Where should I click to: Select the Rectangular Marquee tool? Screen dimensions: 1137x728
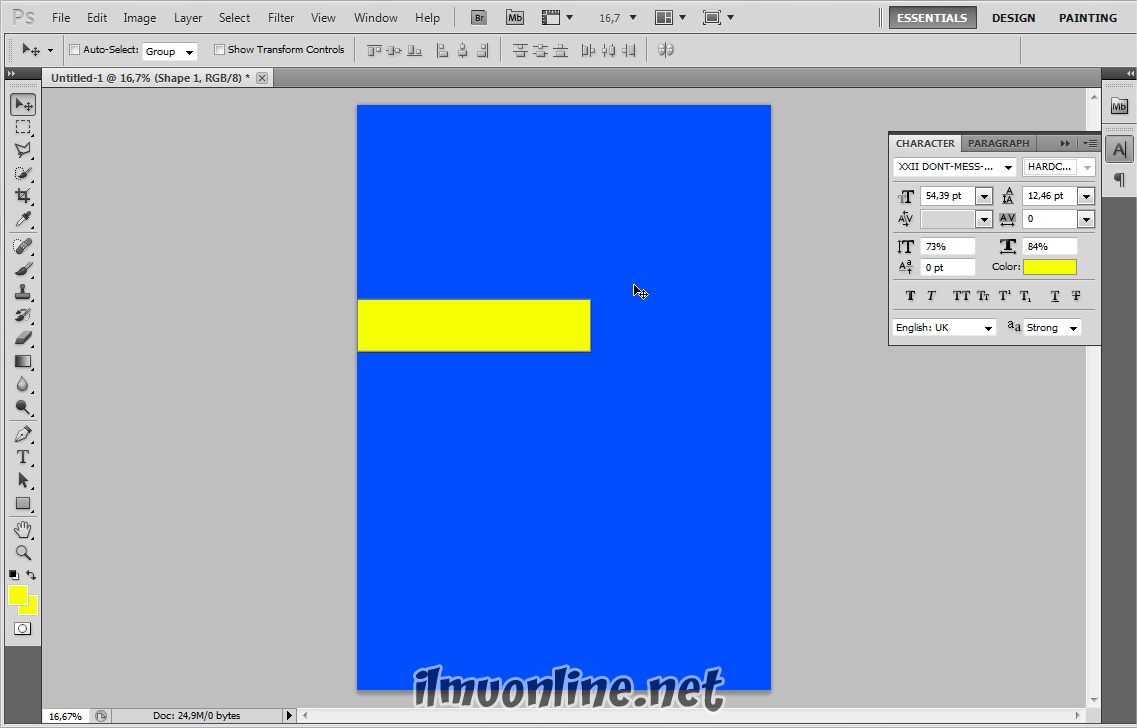pyautogui.click(x=22, y=127)
